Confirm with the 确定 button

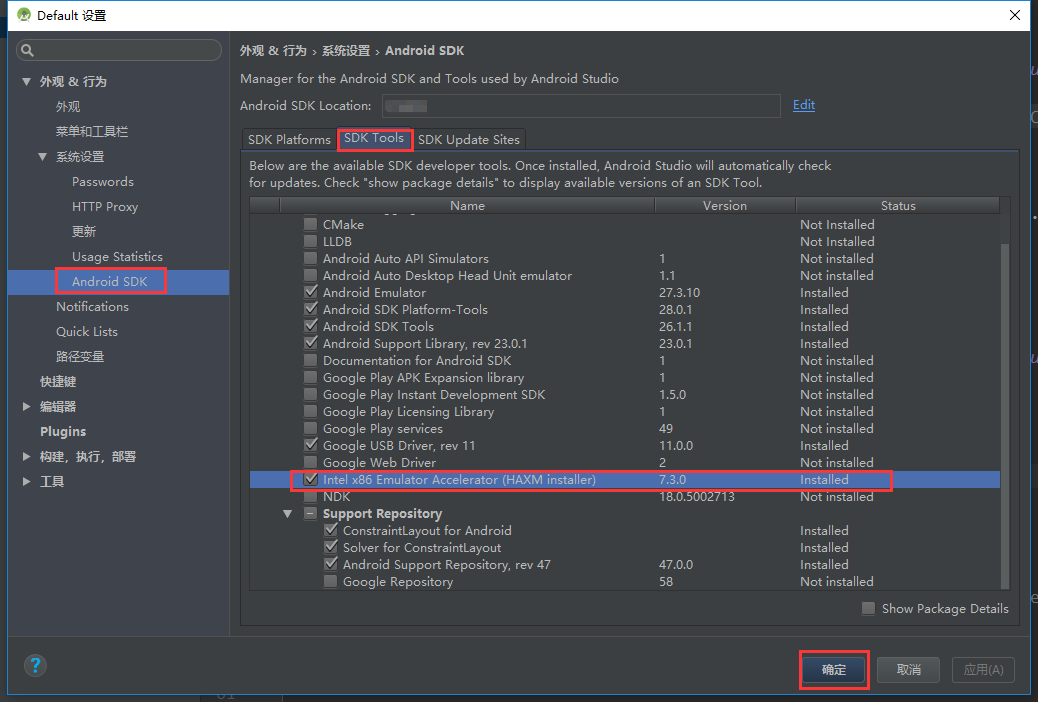[x=833, y=670]
